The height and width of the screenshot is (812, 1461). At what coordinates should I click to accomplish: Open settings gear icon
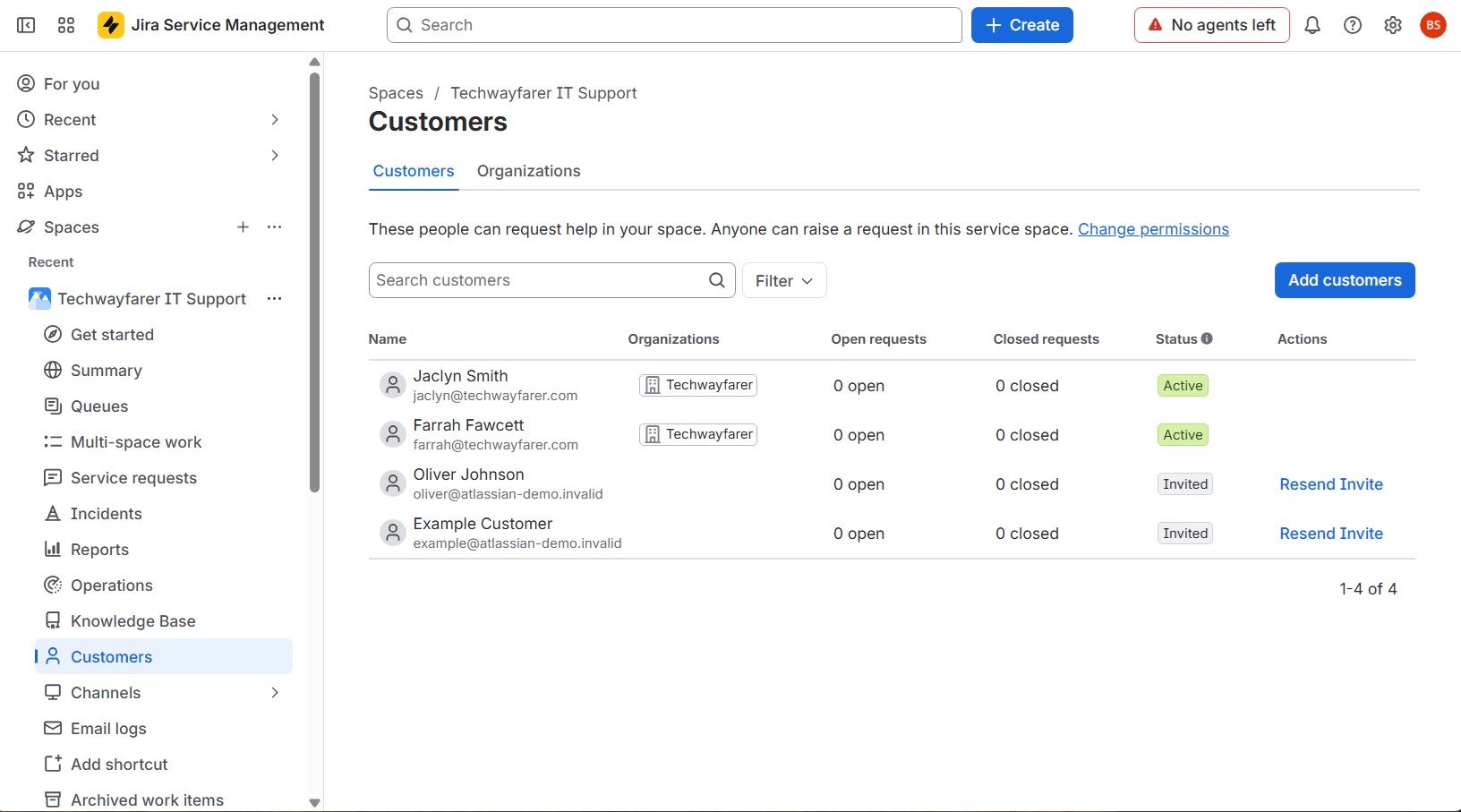point(1393,25)
